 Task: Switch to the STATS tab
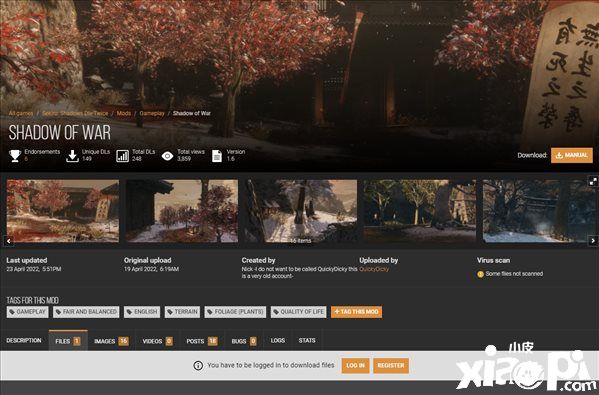tap(307, 340)
